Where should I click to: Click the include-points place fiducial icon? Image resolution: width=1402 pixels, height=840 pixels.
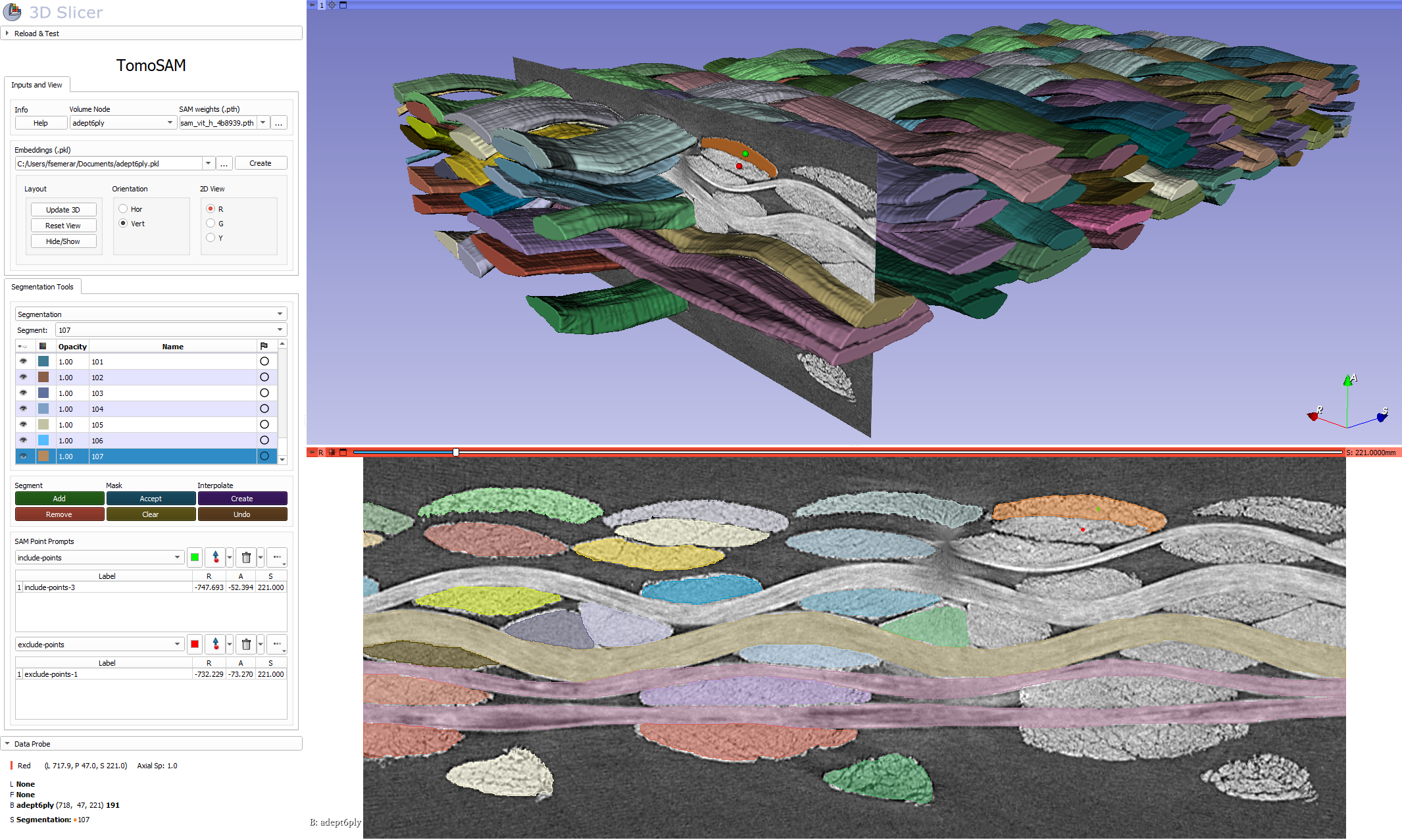[x=215, y=557]
